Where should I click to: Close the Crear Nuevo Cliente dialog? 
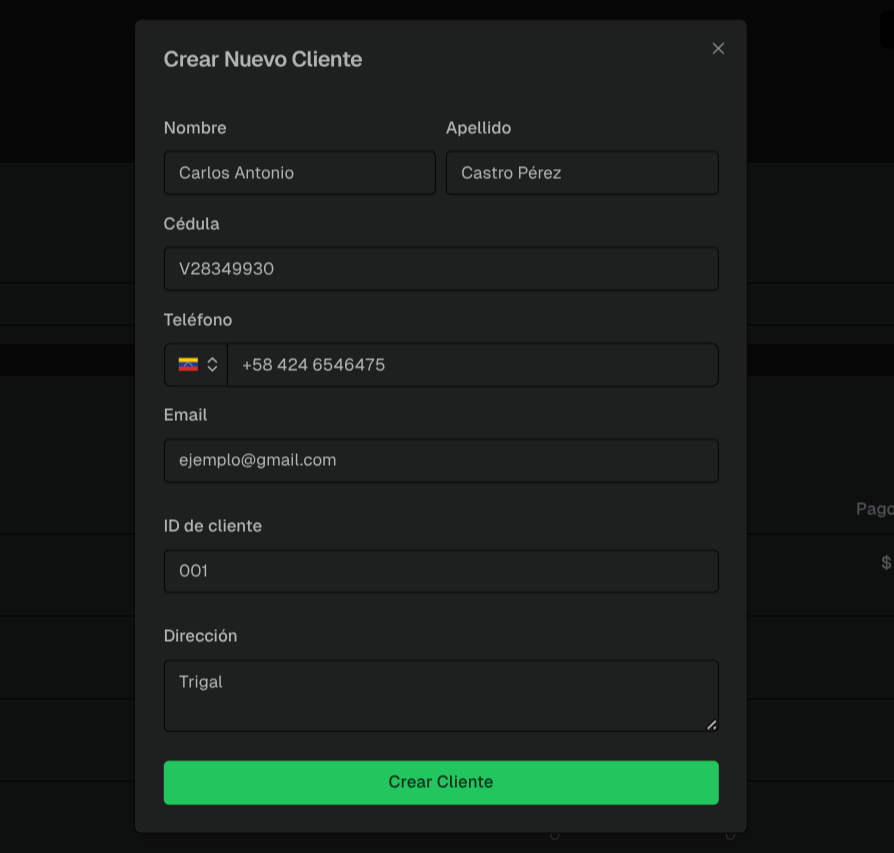(718, 48)
